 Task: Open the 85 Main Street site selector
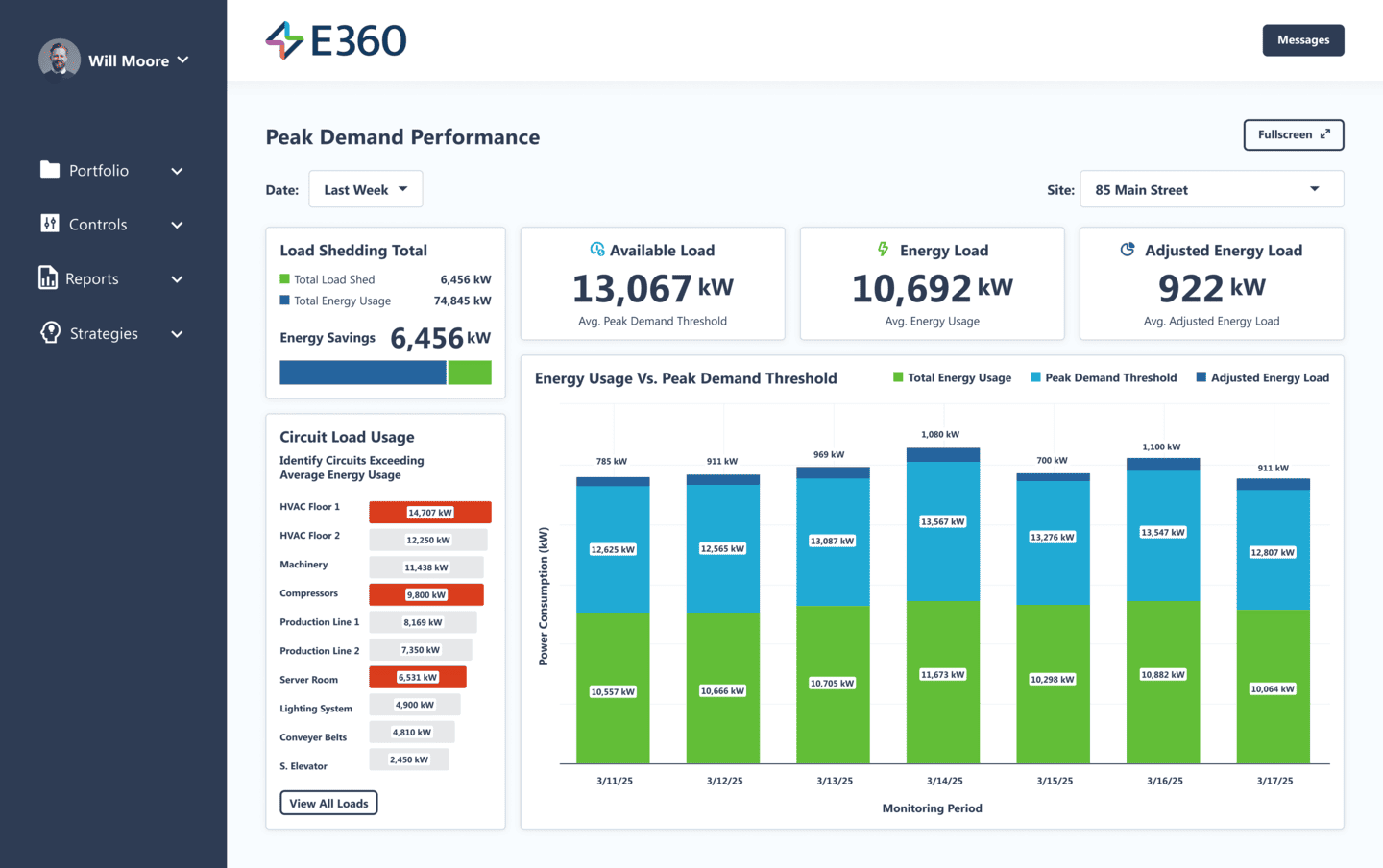pyautogui.click(x=1211, y=188)
